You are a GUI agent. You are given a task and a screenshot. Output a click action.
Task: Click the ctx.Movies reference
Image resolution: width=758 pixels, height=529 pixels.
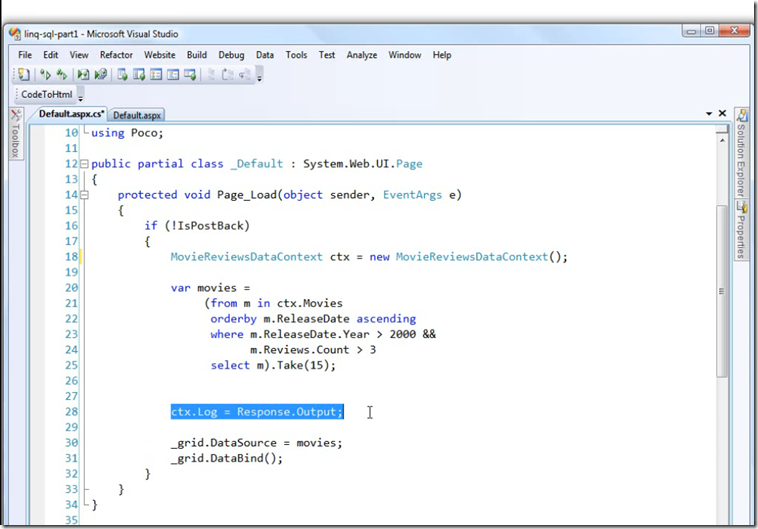tap(310, 303)
